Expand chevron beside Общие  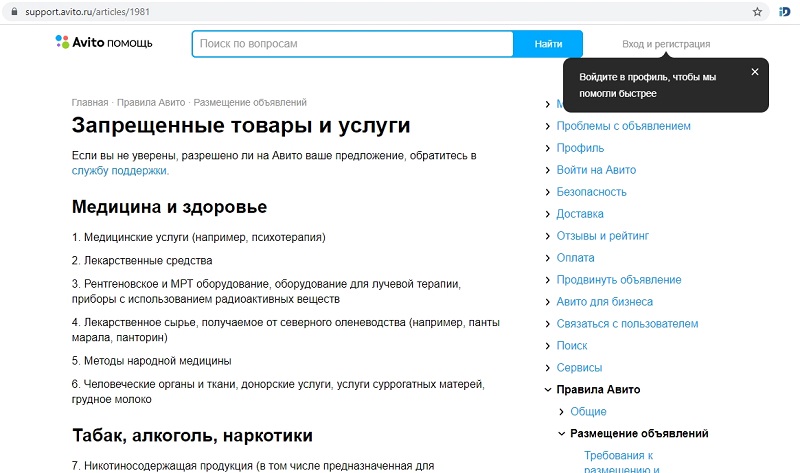point(561,412)
